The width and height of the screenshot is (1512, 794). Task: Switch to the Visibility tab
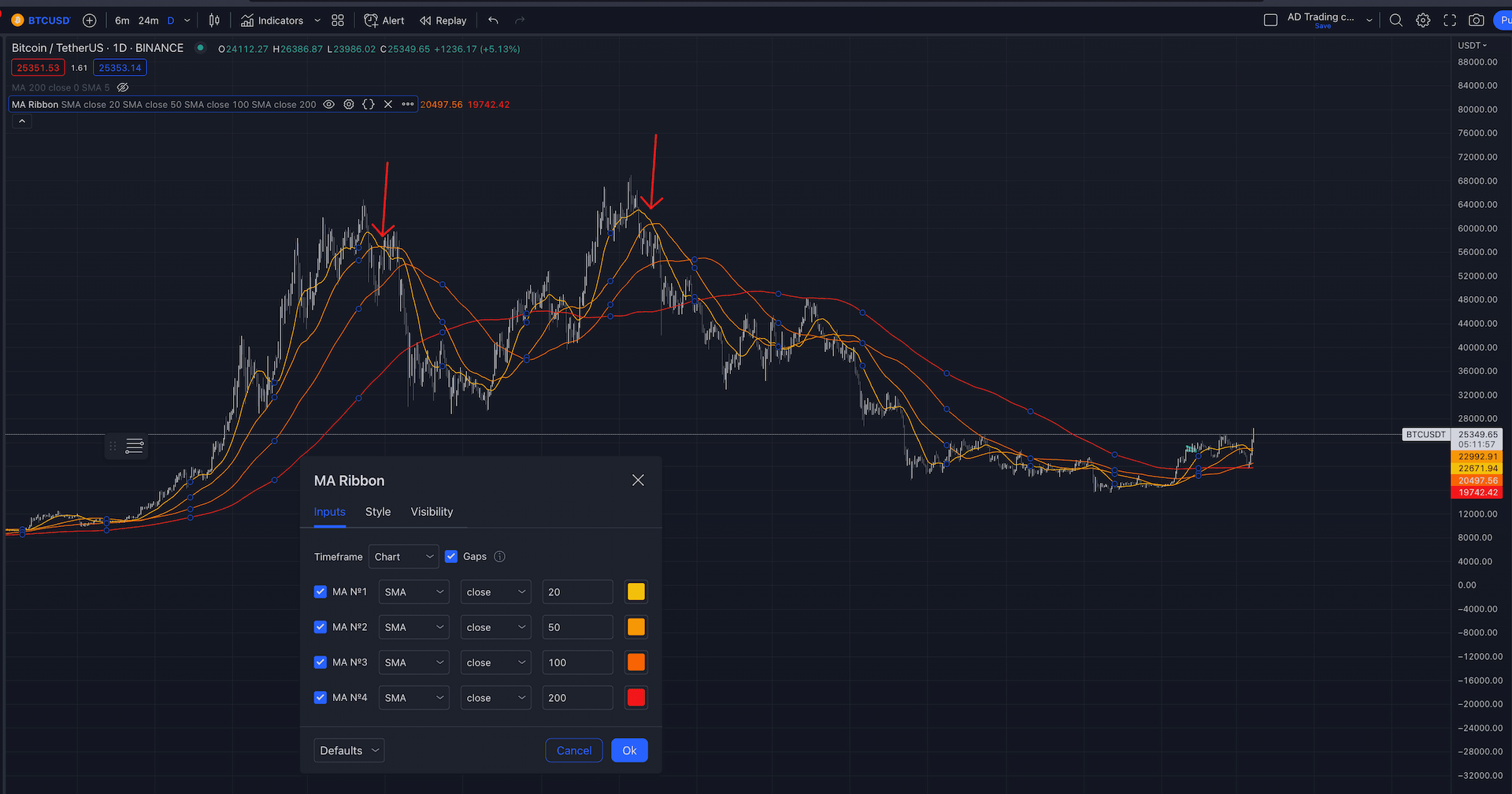pyautogui.click(x=432, y=512)
